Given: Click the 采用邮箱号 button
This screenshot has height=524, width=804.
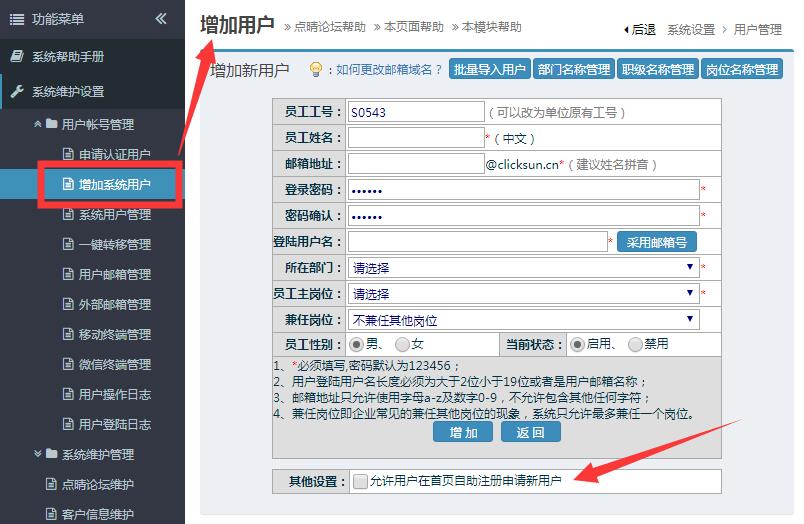Looking at the screenshot, I should 656,241.
